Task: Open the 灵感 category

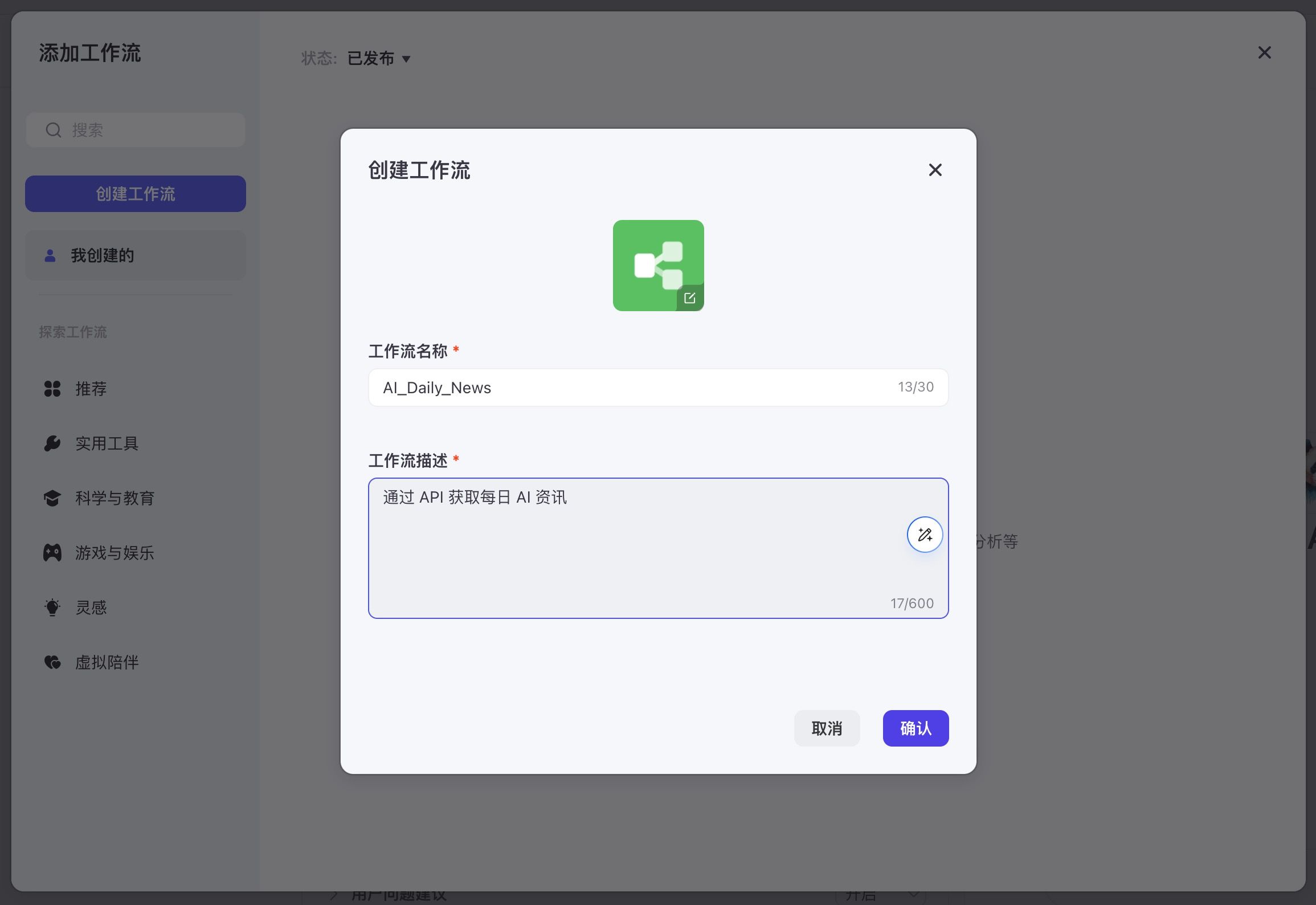Action: (91, 608)
